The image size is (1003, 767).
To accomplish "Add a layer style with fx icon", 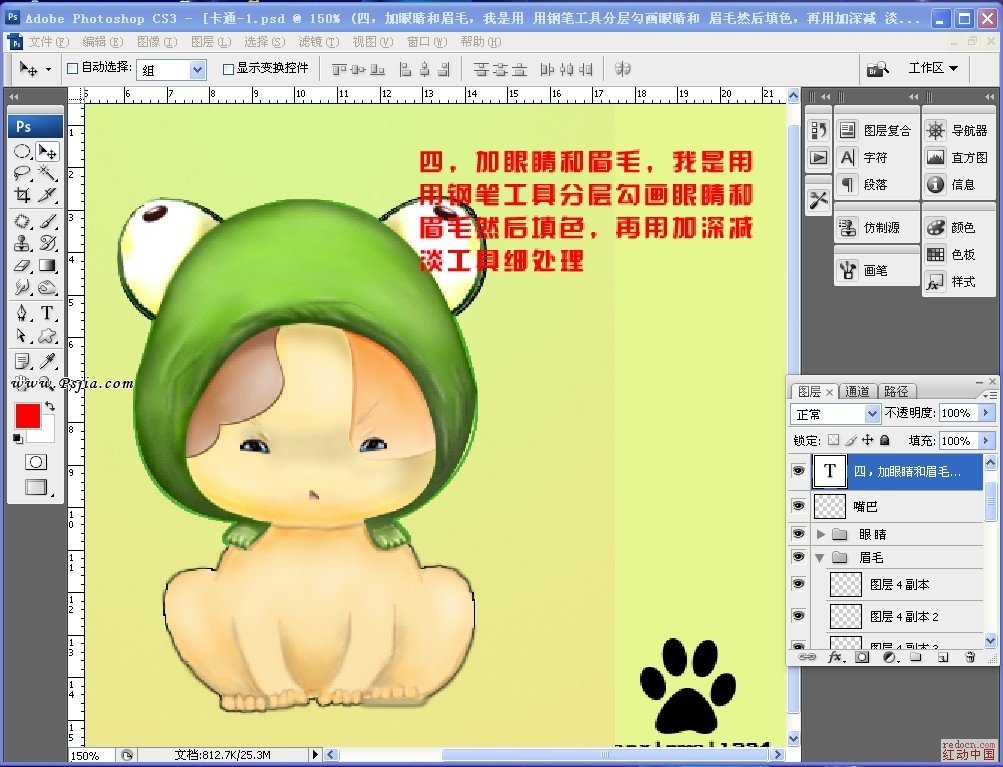I will pyautogui.click(x=835, y=657).
